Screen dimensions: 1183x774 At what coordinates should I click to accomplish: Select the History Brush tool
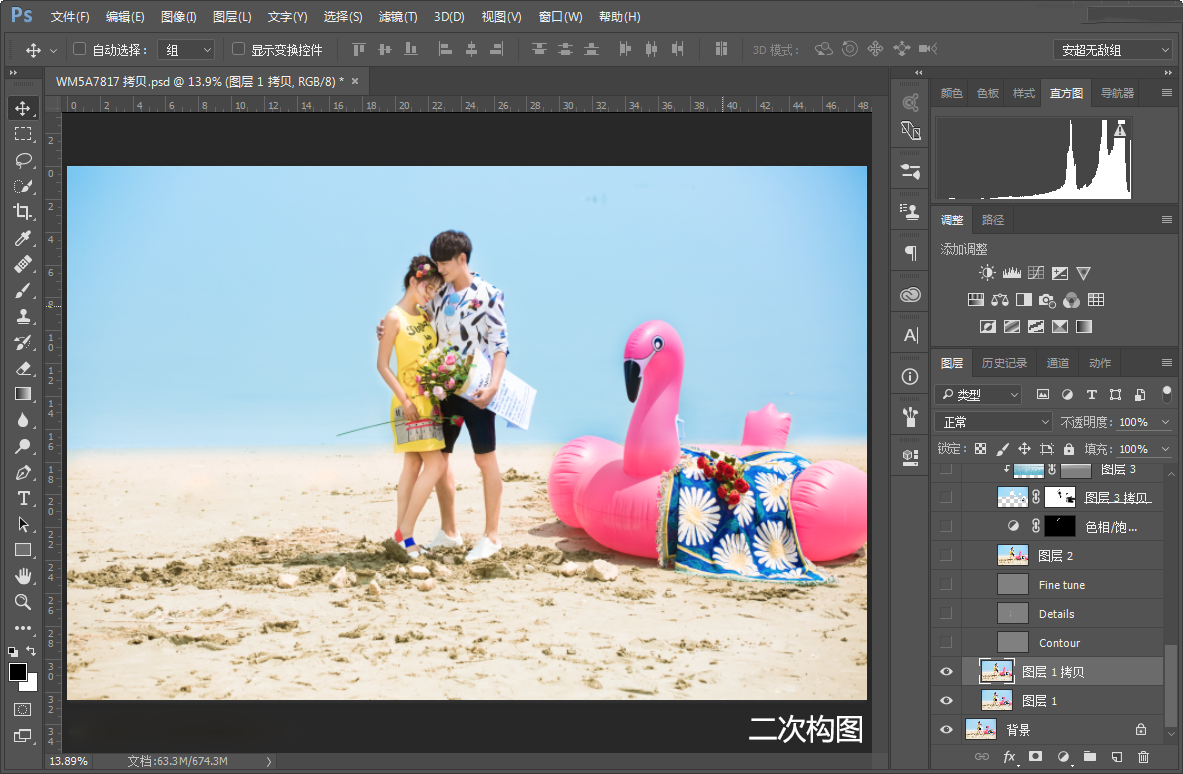23,342
